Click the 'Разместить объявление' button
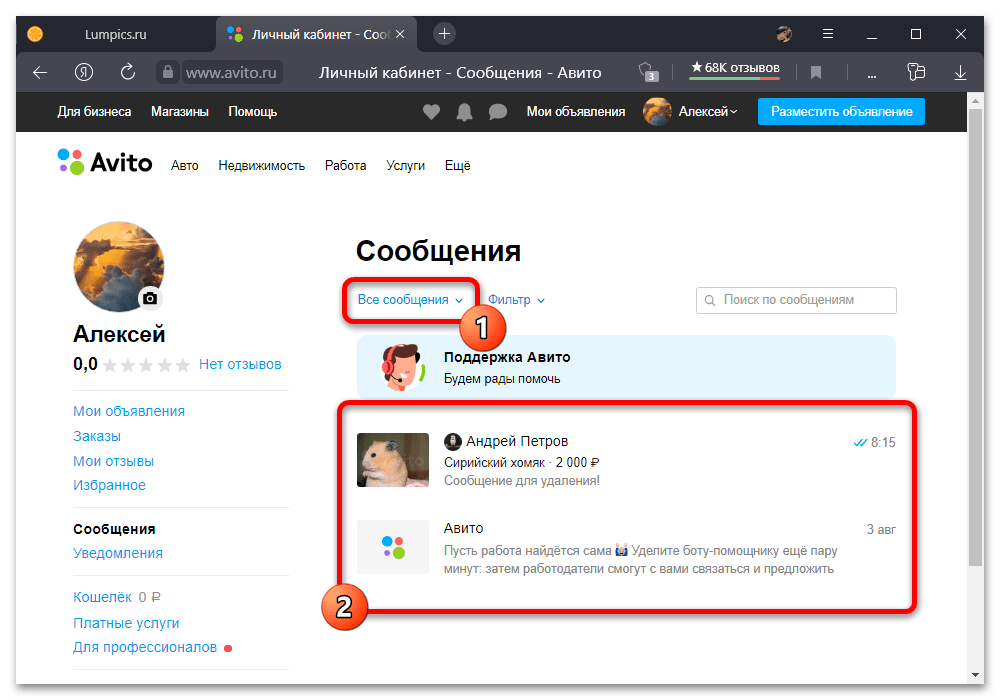Image resolution: width=1000 pixels, height=700 pixels. click(841, 112)
